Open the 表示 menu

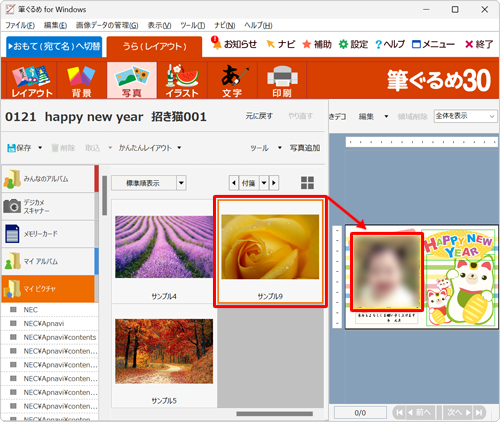pos(159,25)
